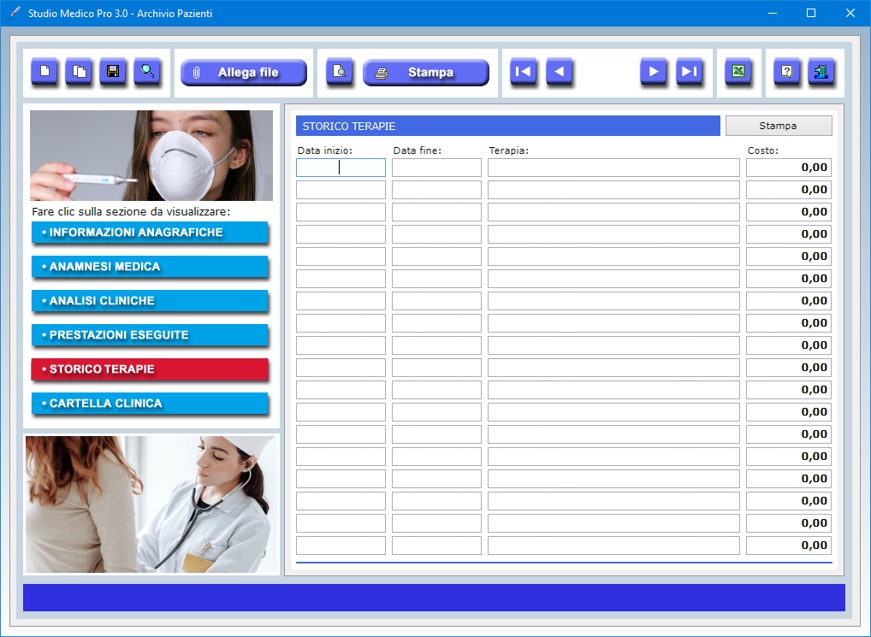The height and width of the screenshot is (637, 871).
Task: Open Analisi Cliniche section
Action: [150, 301]
